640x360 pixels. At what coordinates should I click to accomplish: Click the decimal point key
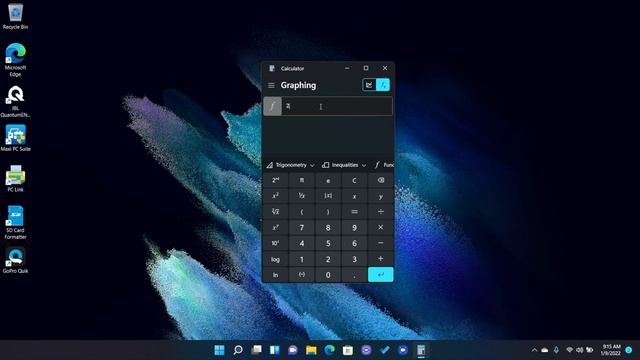tap(354, 275)
